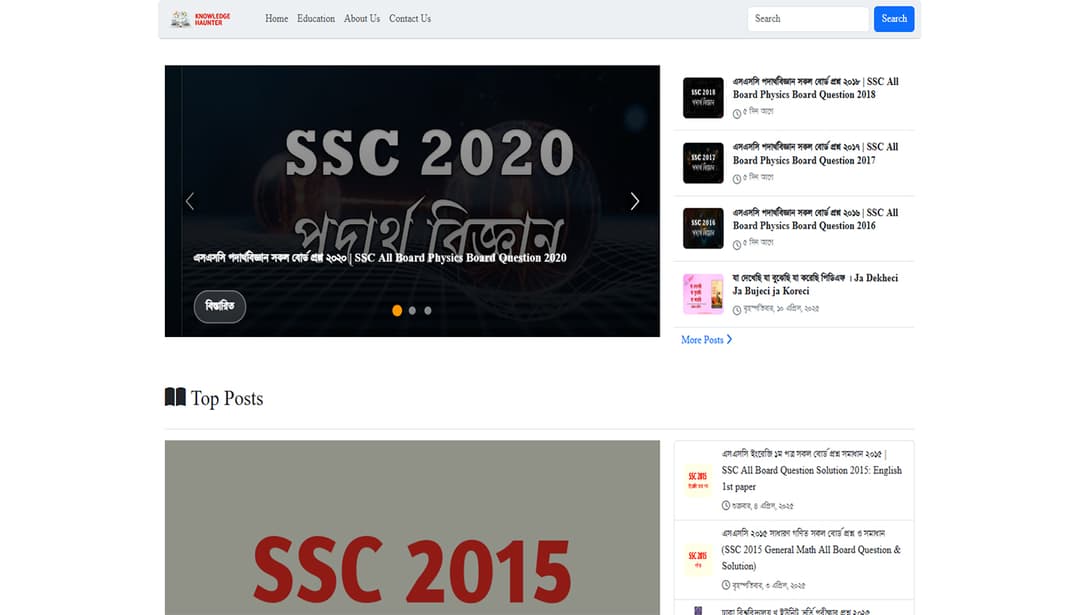Viewport: 1080px width, 615px height.
Task: Click the book icon beside Top Posts
Action: 175,397
